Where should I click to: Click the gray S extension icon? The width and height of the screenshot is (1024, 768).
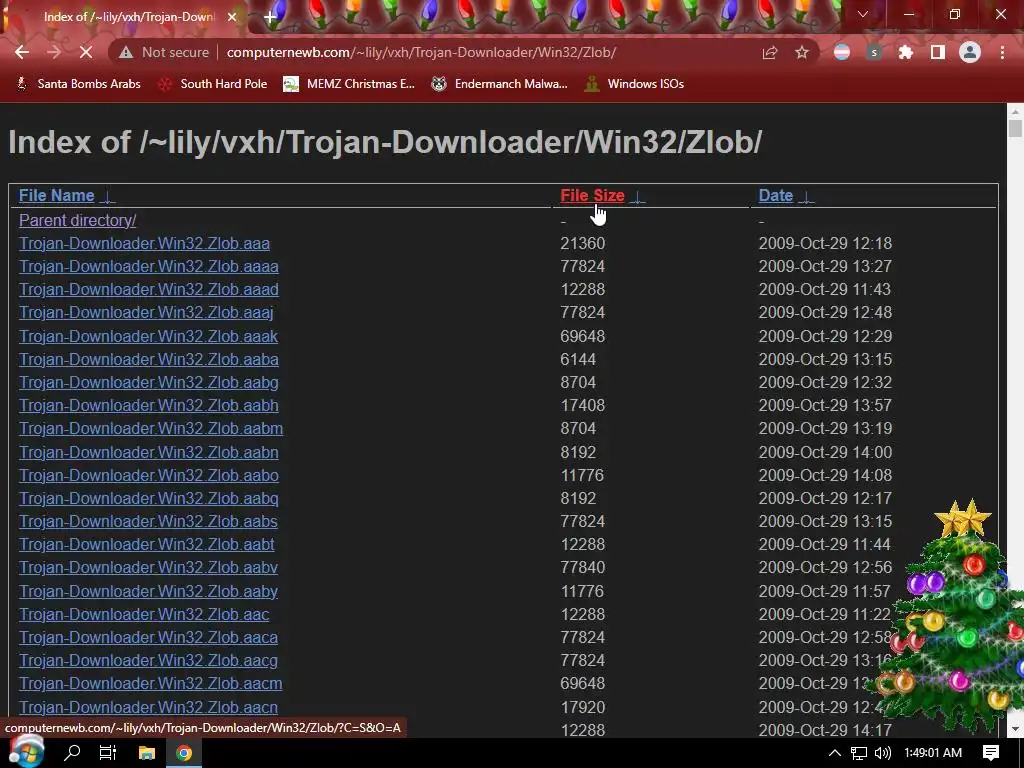coord(874,52)
